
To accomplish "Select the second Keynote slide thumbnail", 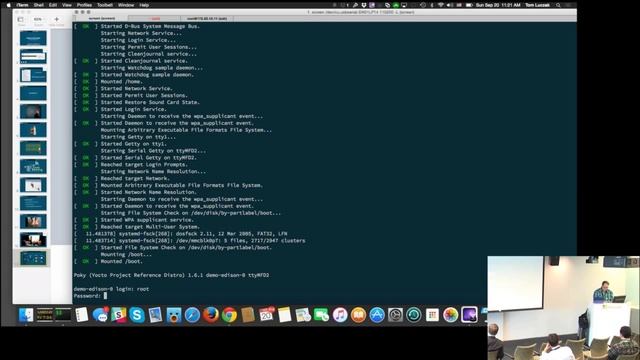I will (x=33, y=57).
